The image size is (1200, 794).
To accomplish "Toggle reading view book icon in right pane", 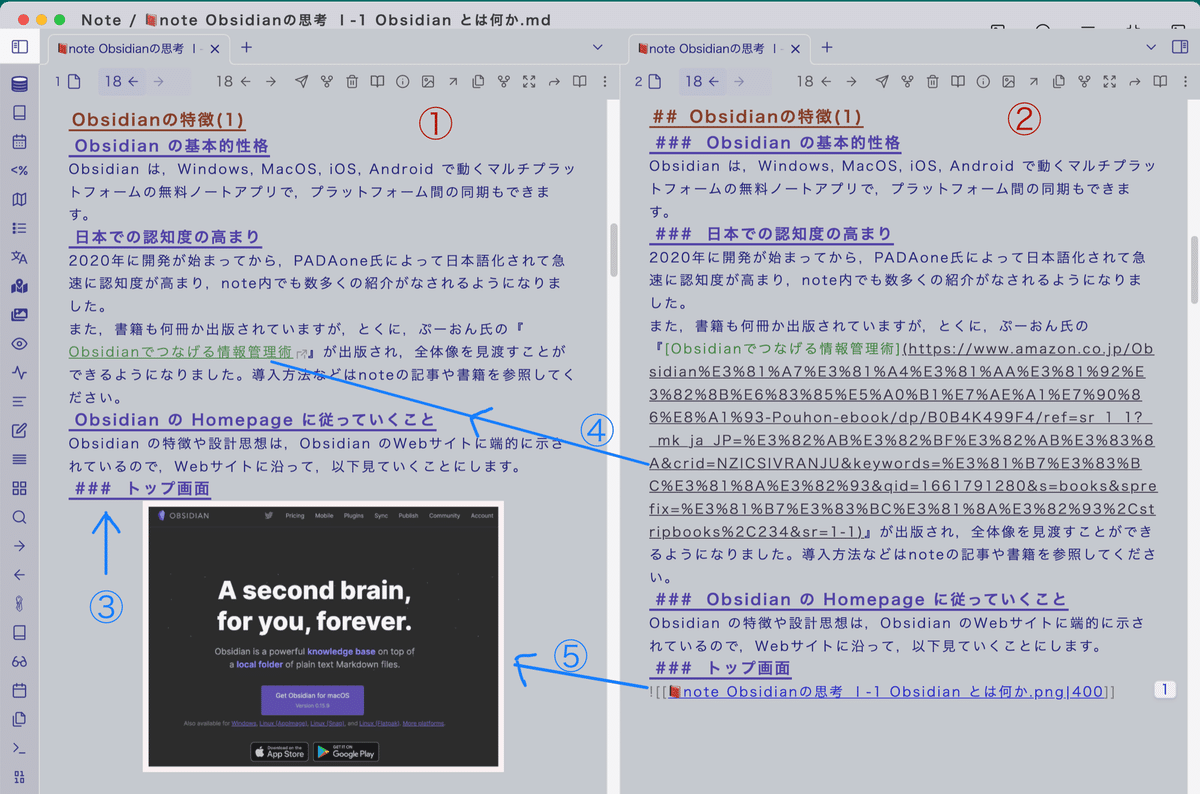I will [1161, 82].
